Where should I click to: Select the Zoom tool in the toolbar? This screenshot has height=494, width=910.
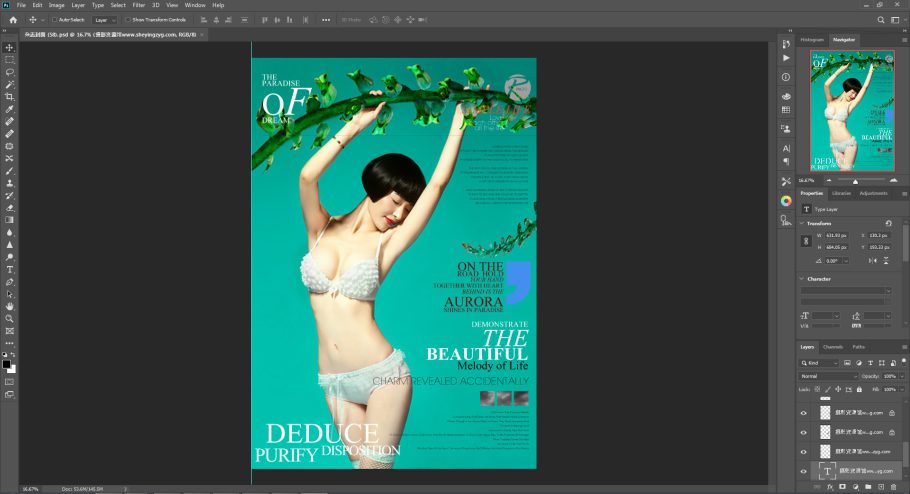coord(9,319)
